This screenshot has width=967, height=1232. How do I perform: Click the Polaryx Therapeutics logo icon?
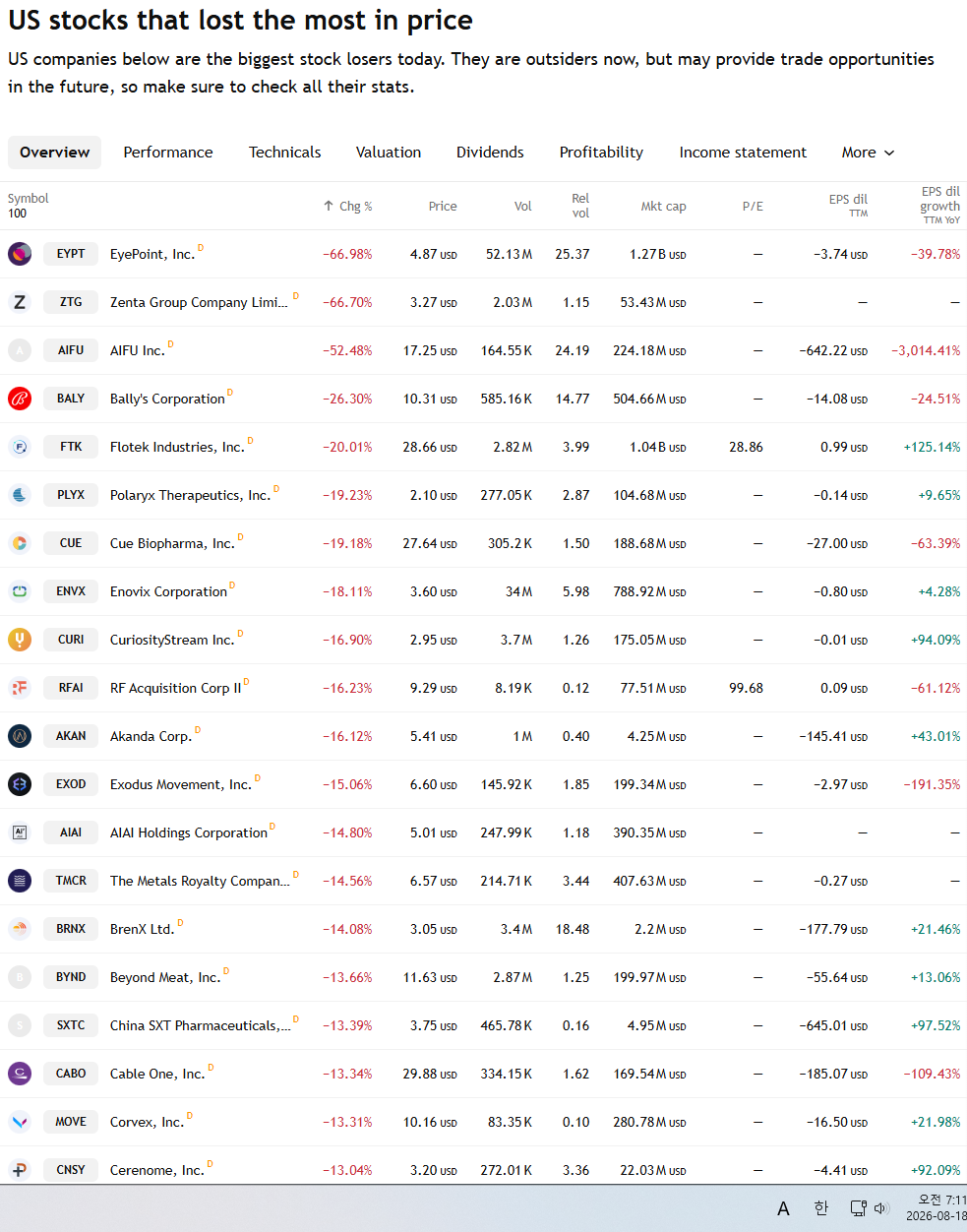tap(20, 495)
